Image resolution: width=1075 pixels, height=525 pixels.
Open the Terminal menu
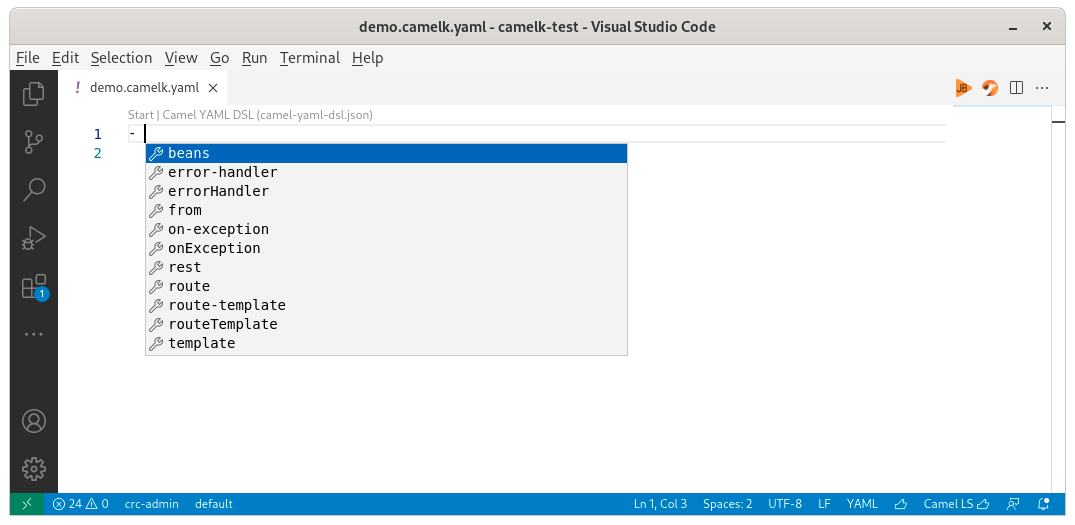[x=310, y=58]
